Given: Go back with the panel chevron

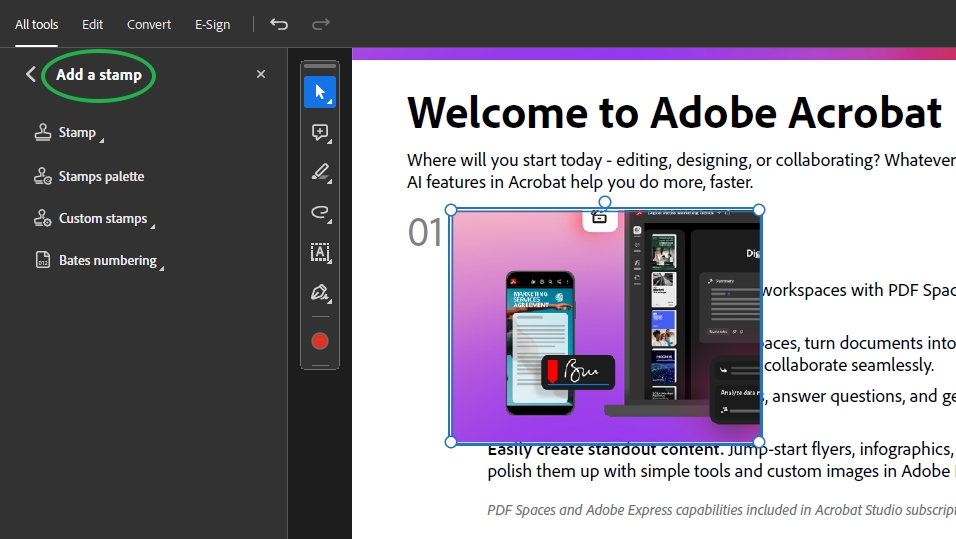Looking at the screenshot, I should click(30, 74).
